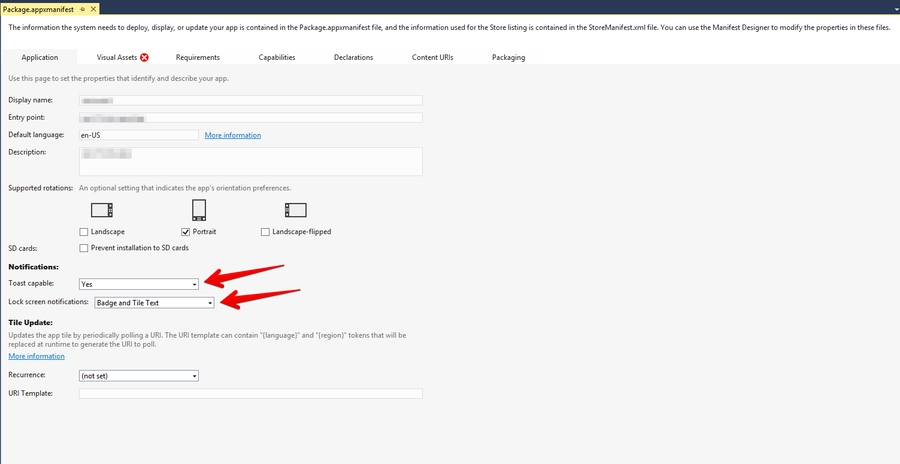Click into the URI Template field

tap(250, 394)
